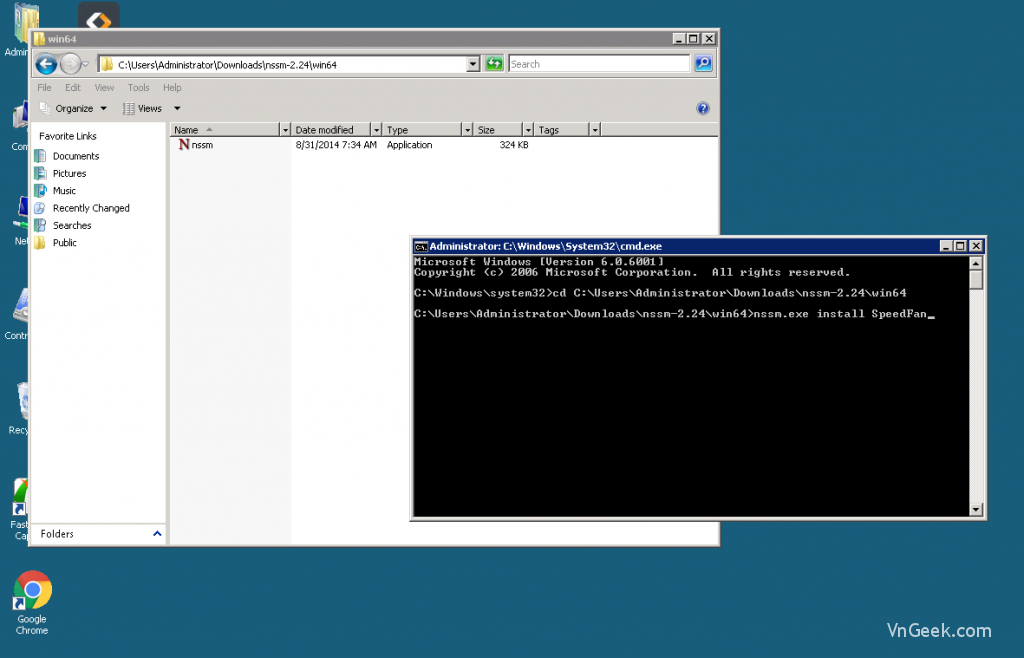Sort files by Size column
The width and height of the screenshot is (1024, 658).
(499, 130)
